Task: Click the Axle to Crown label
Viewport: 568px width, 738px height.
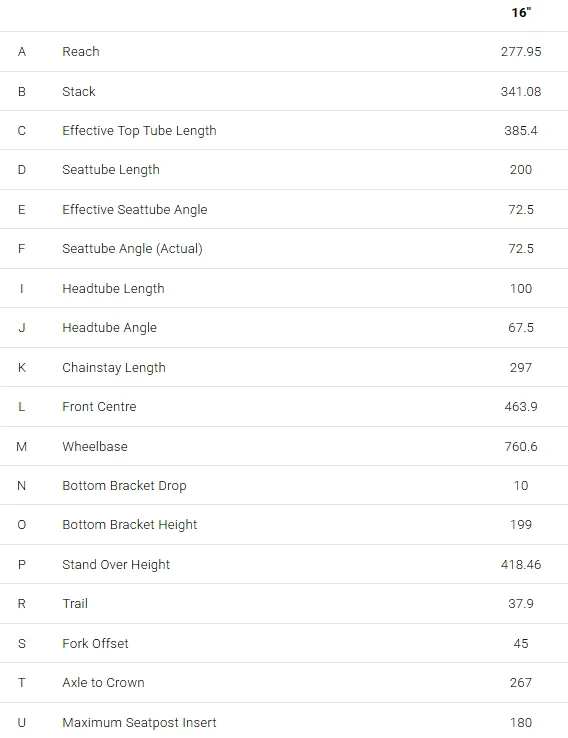Action: [104, 683]
